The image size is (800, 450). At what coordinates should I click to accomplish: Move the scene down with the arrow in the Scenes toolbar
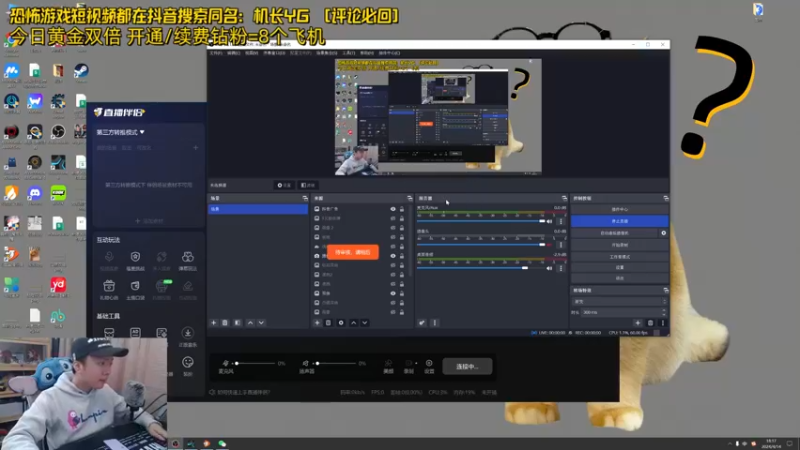point(261,322)
